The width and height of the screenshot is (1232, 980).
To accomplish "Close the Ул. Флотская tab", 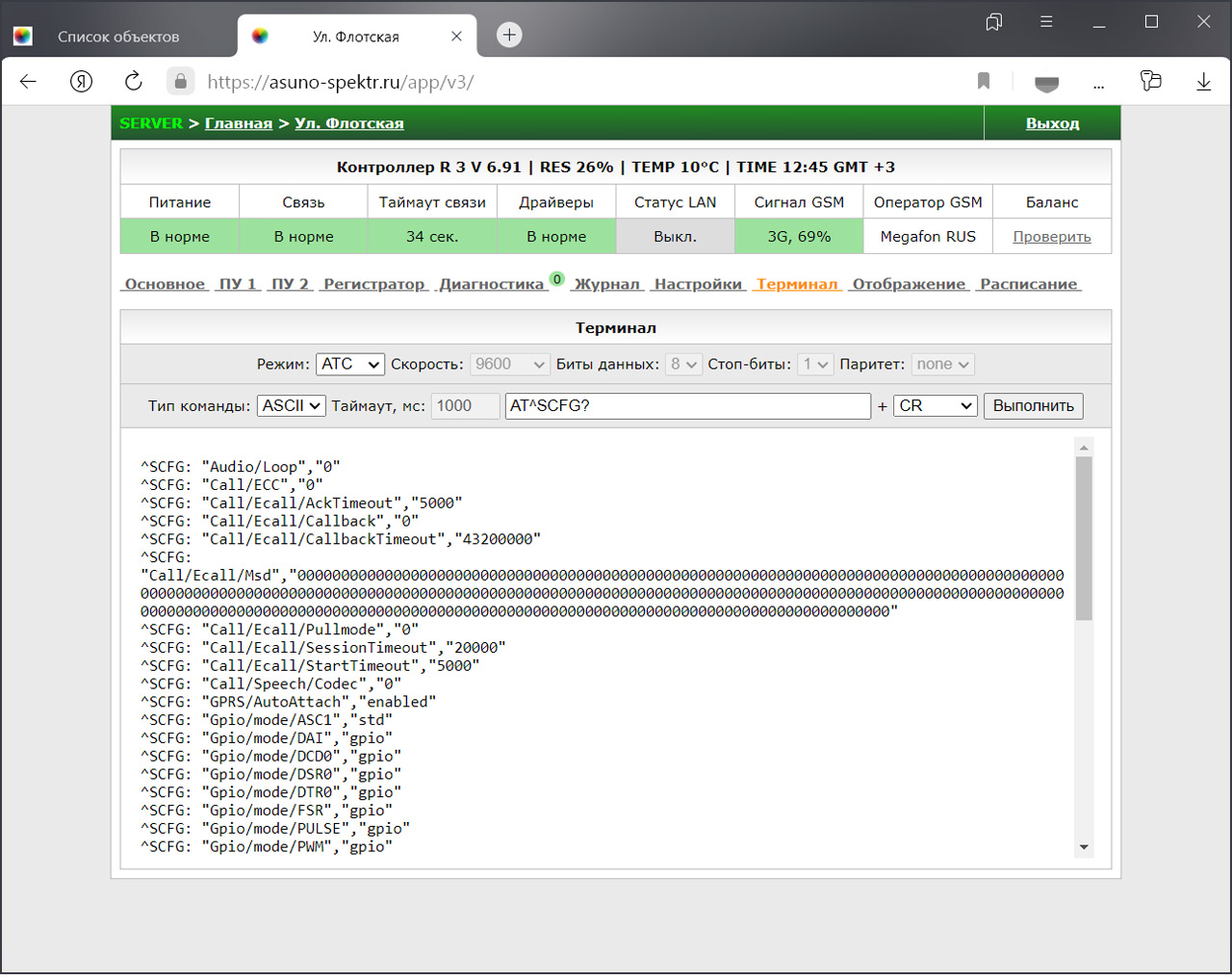I will click(457, 37).
